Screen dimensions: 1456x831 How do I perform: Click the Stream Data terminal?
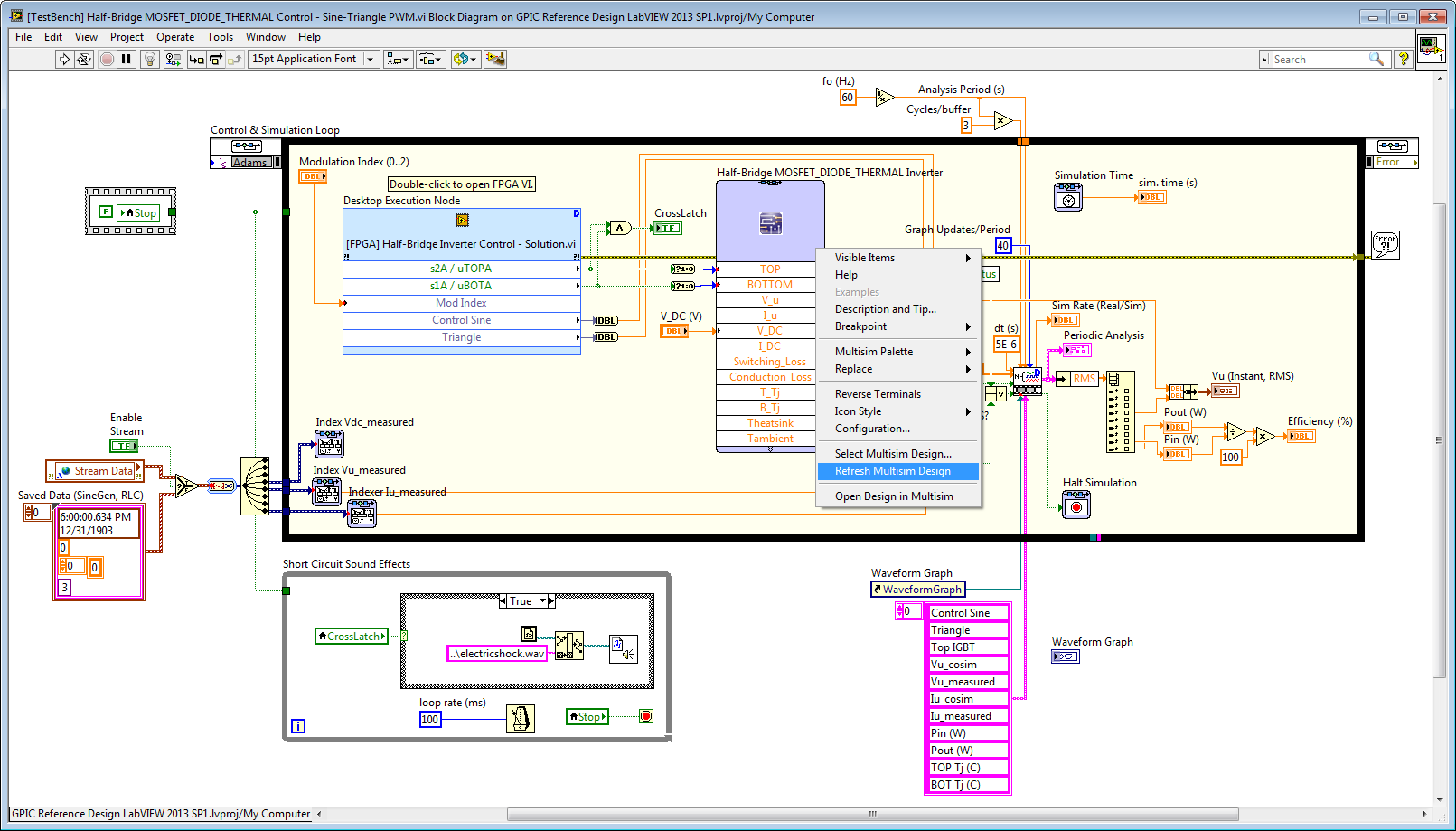point(95,471)
